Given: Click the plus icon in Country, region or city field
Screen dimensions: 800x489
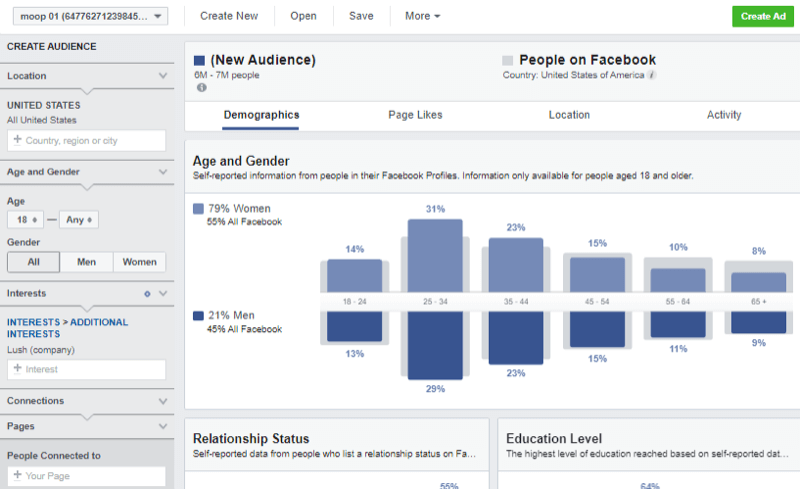Looking at the screenshot, I should 17,139.
